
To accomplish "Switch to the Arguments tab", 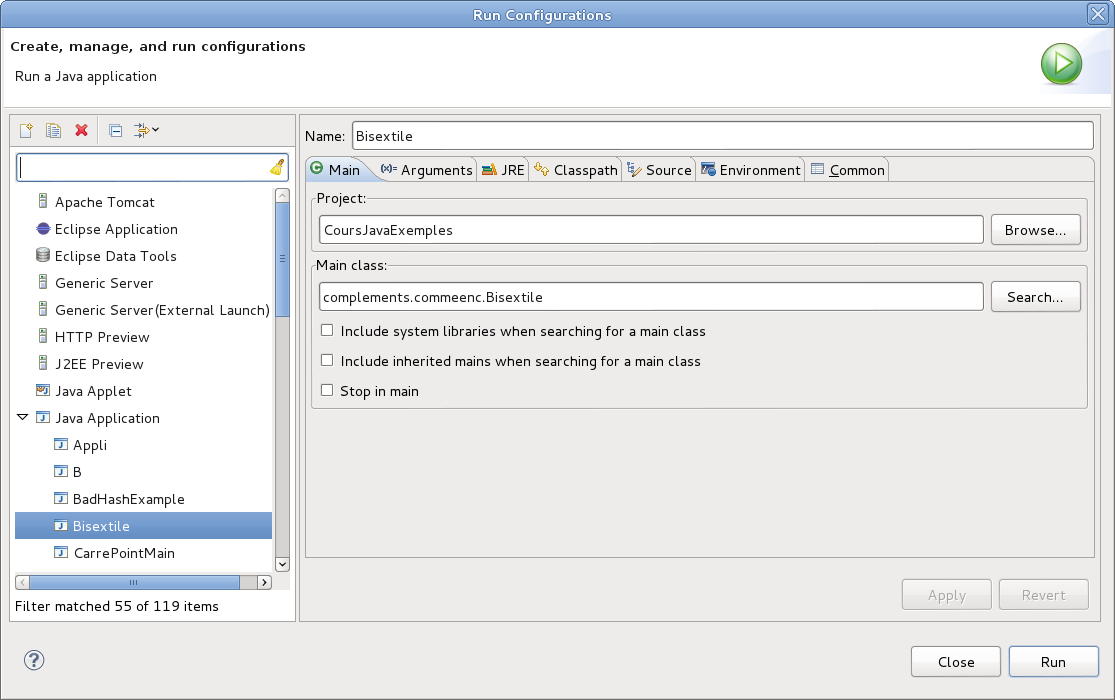I will (x=427, y=170).
